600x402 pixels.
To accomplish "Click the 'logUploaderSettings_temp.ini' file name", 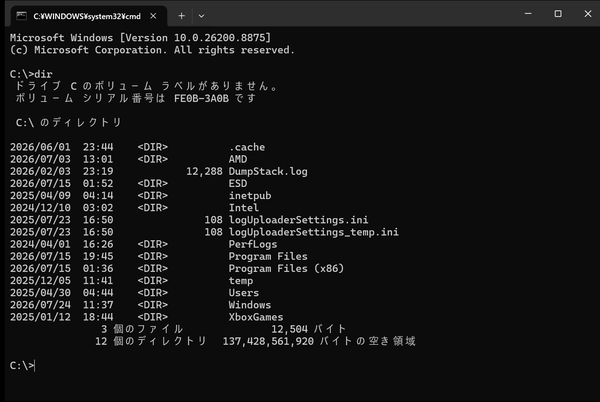I will (313, 232).
